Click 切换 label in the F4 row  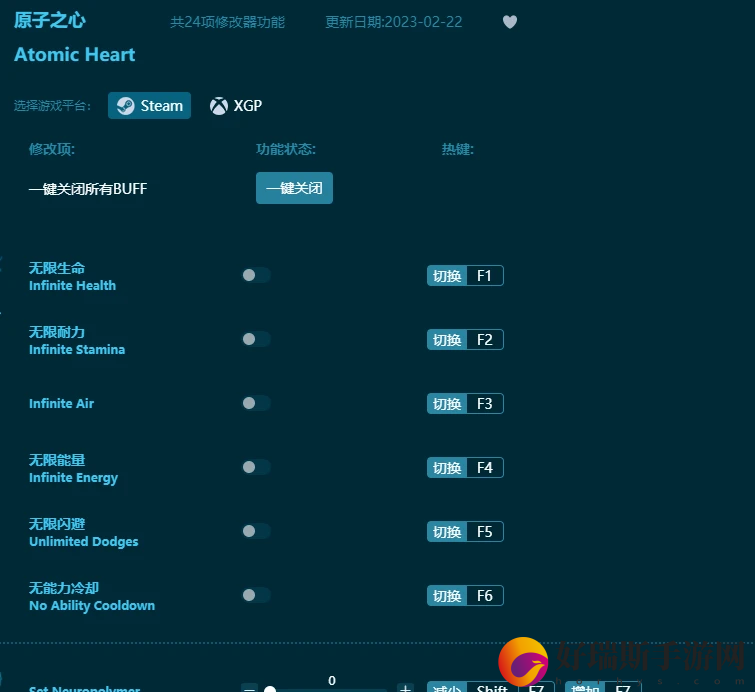click(447, 468)
